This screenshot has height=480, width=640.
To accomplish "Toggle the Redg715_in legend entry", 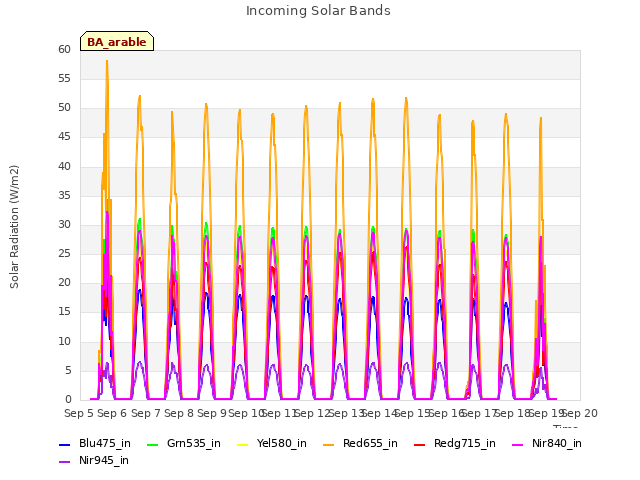I will (x=455, y=443).
